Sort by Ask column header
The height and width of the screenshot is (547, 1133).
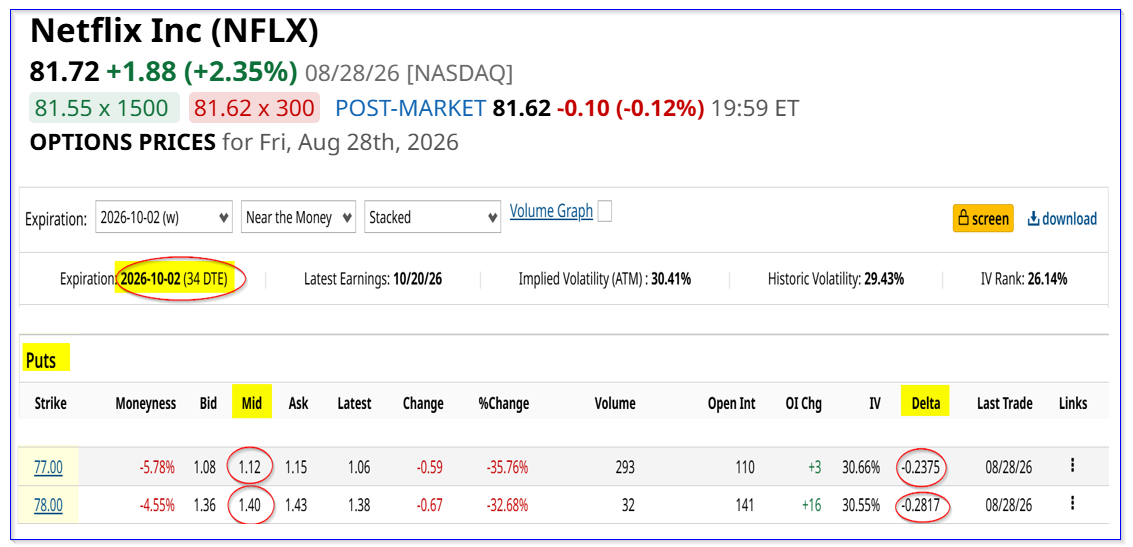(x=298, y=403)
